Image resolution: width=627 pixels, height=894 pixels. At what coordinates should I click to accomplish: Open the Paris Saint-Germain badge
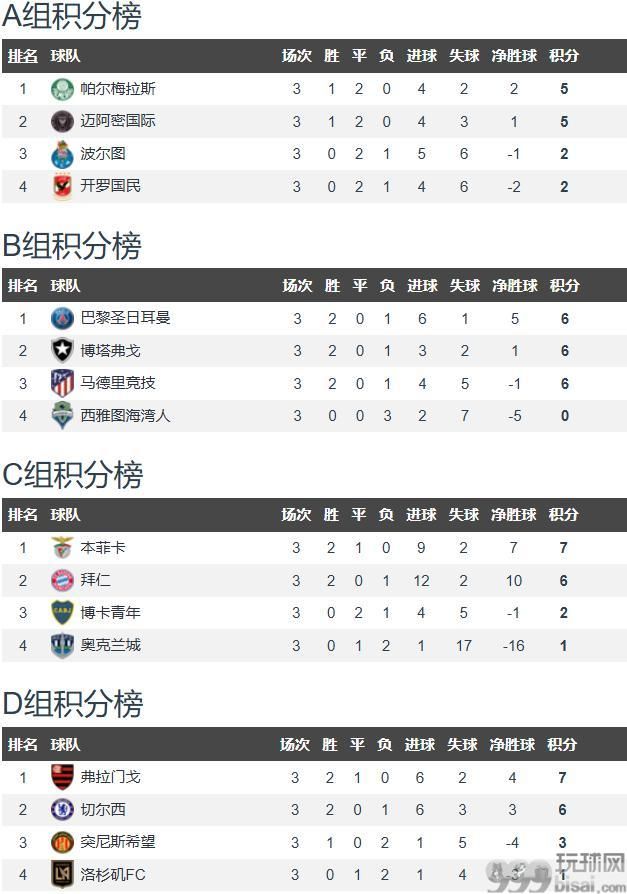pyautogui.click(x=62, y=319)
